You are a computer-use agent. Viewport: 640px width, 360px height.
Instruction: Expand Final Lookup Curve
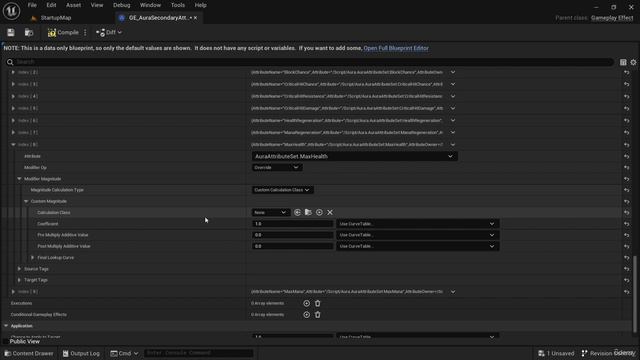coord(33,258)
